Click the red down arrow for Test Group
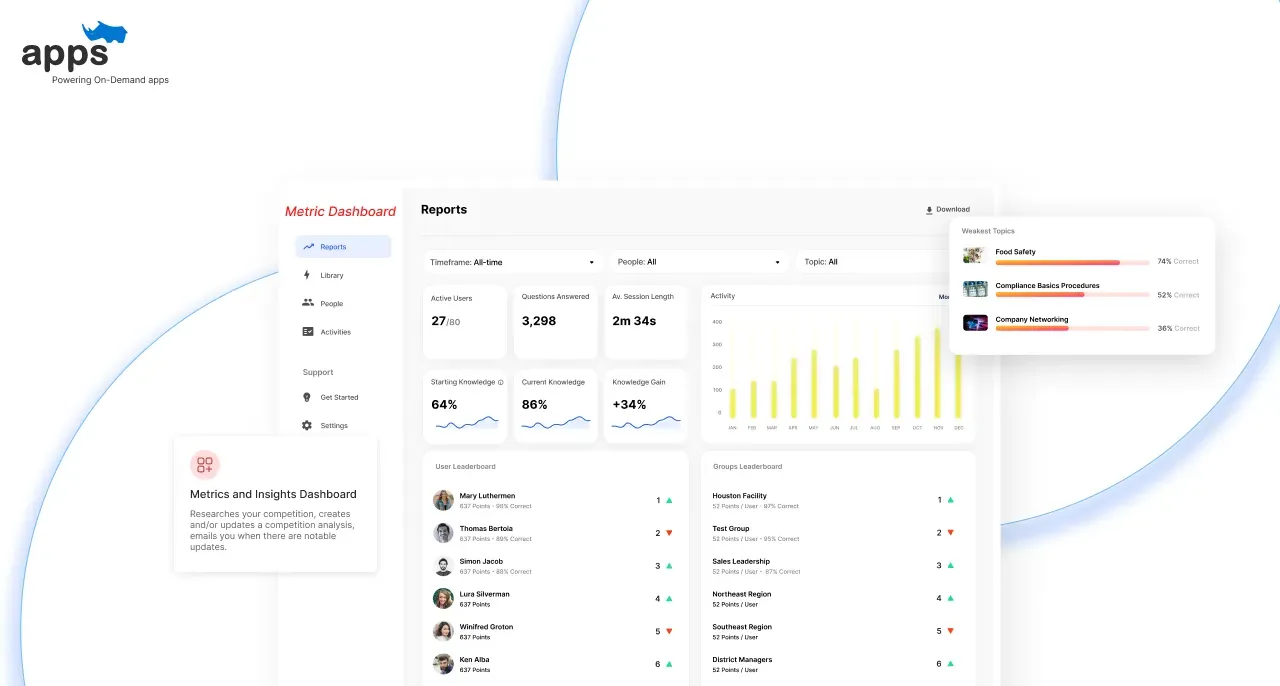 (x=950, y=533)
